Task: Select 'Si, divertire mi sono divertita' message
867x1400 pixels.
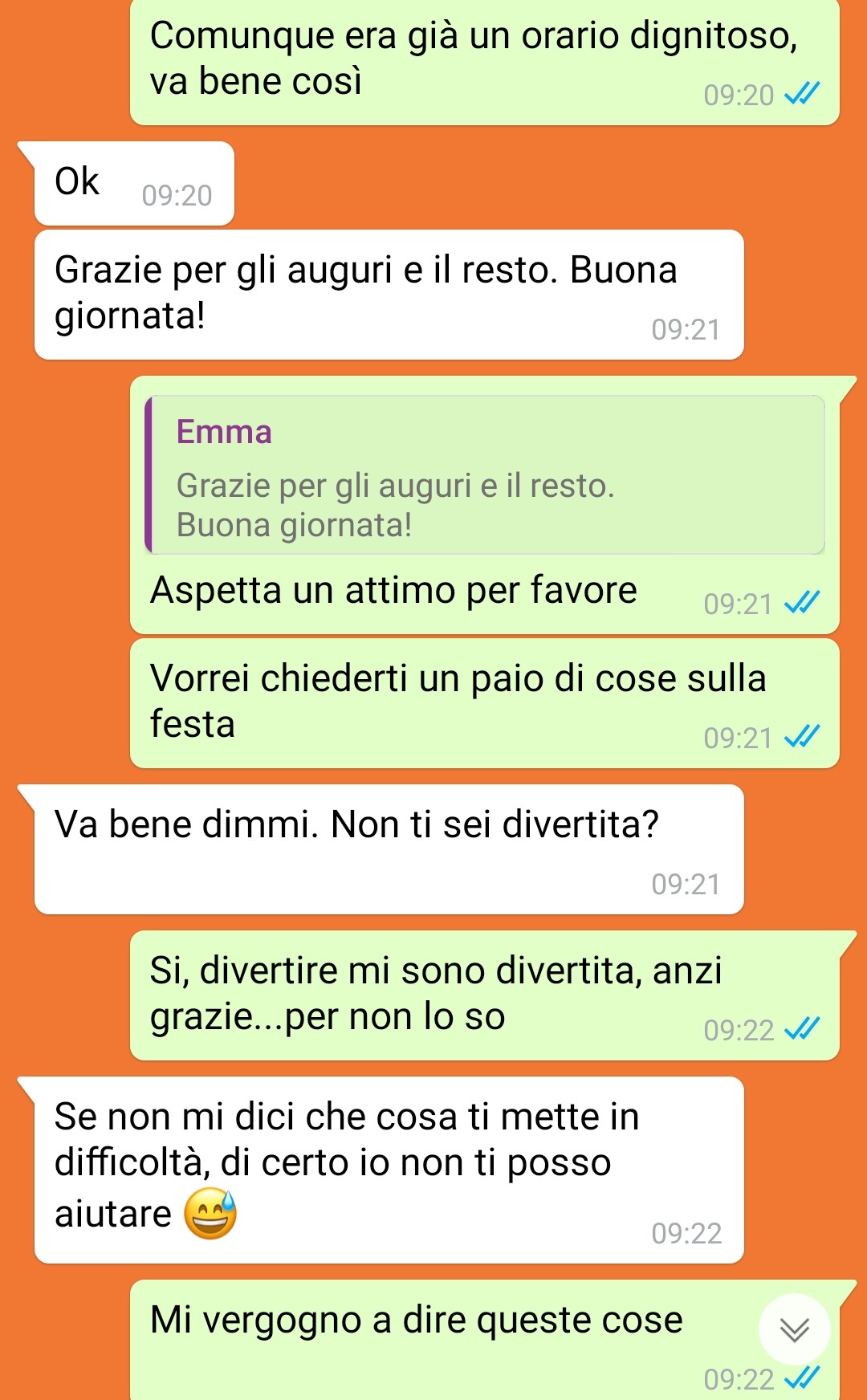Action: coord(485,995)
